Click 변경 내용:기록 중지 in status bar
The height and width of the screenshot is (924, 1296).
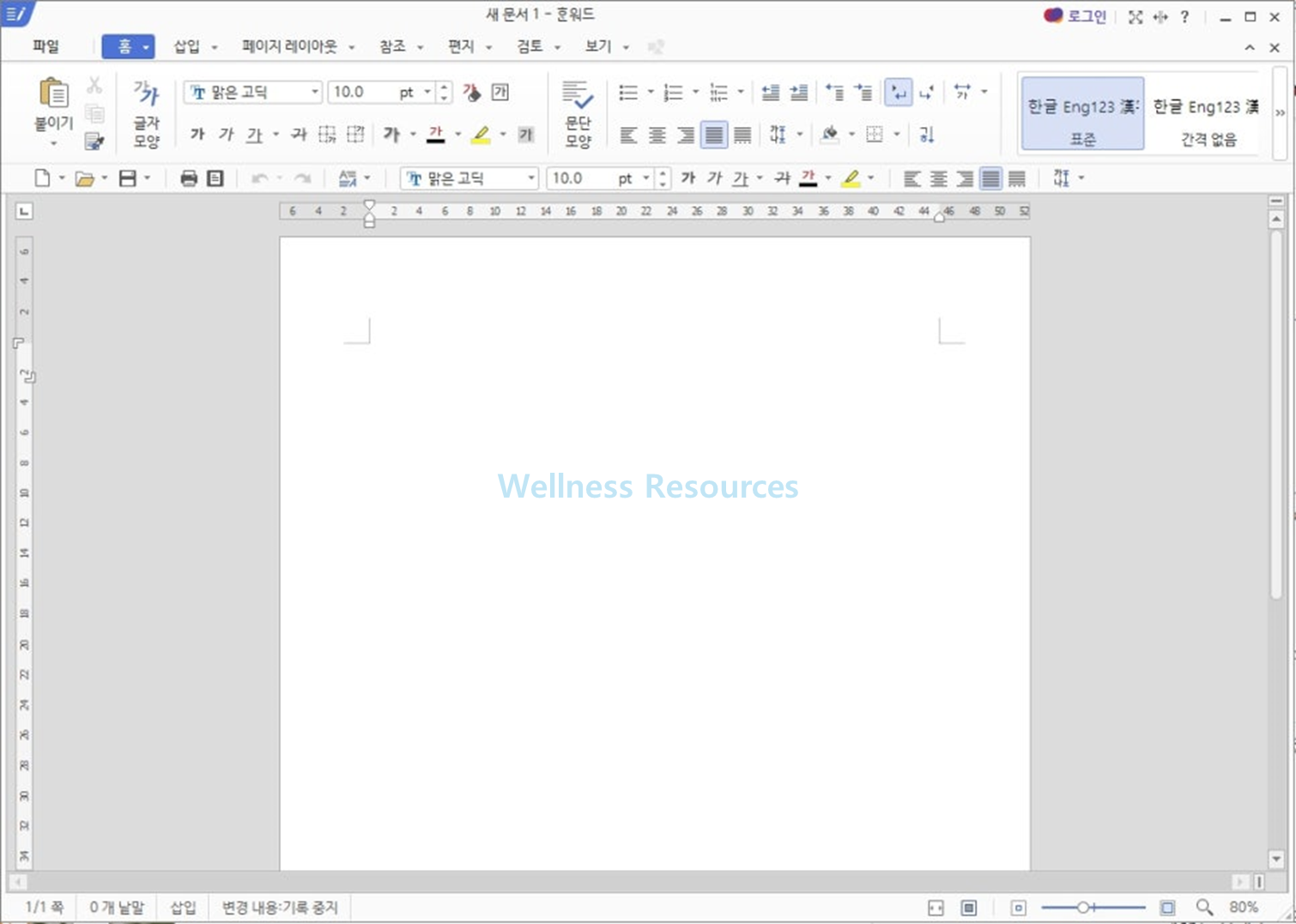280,907
